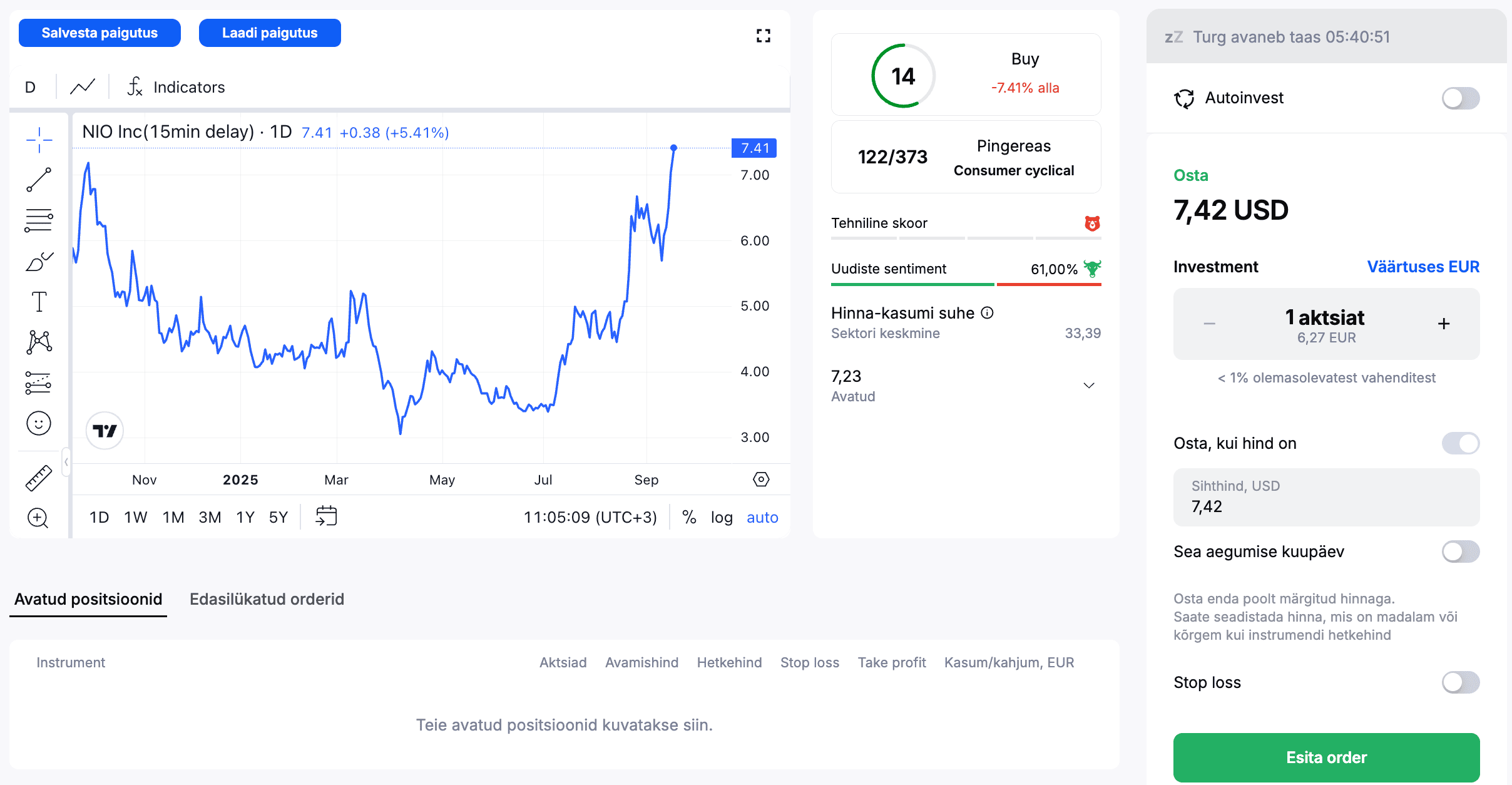
Task: Click the Instrument column header
Action: point(71,662)
